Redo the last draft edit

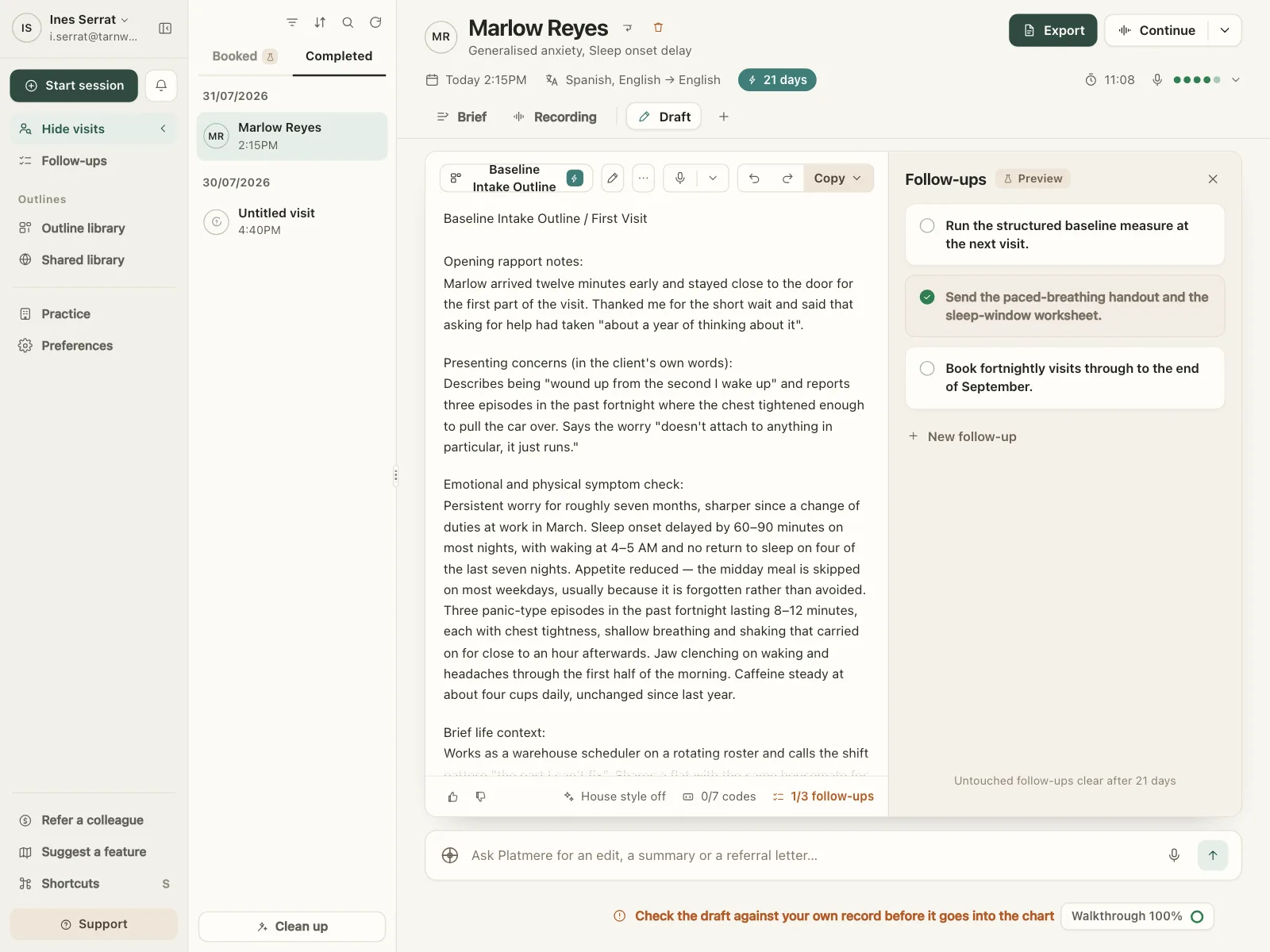click(787, 178)
